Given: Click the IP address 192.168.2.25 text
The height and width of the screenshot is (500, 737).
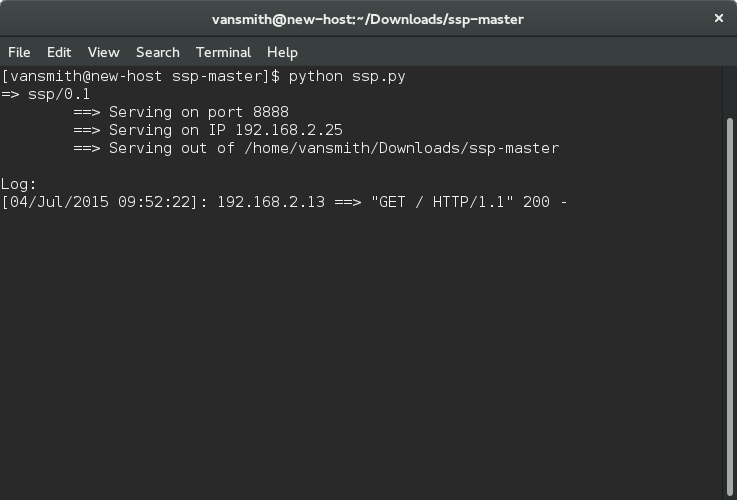Looking at the screenshot, I should pyautogui.click(x=289, y=130).
